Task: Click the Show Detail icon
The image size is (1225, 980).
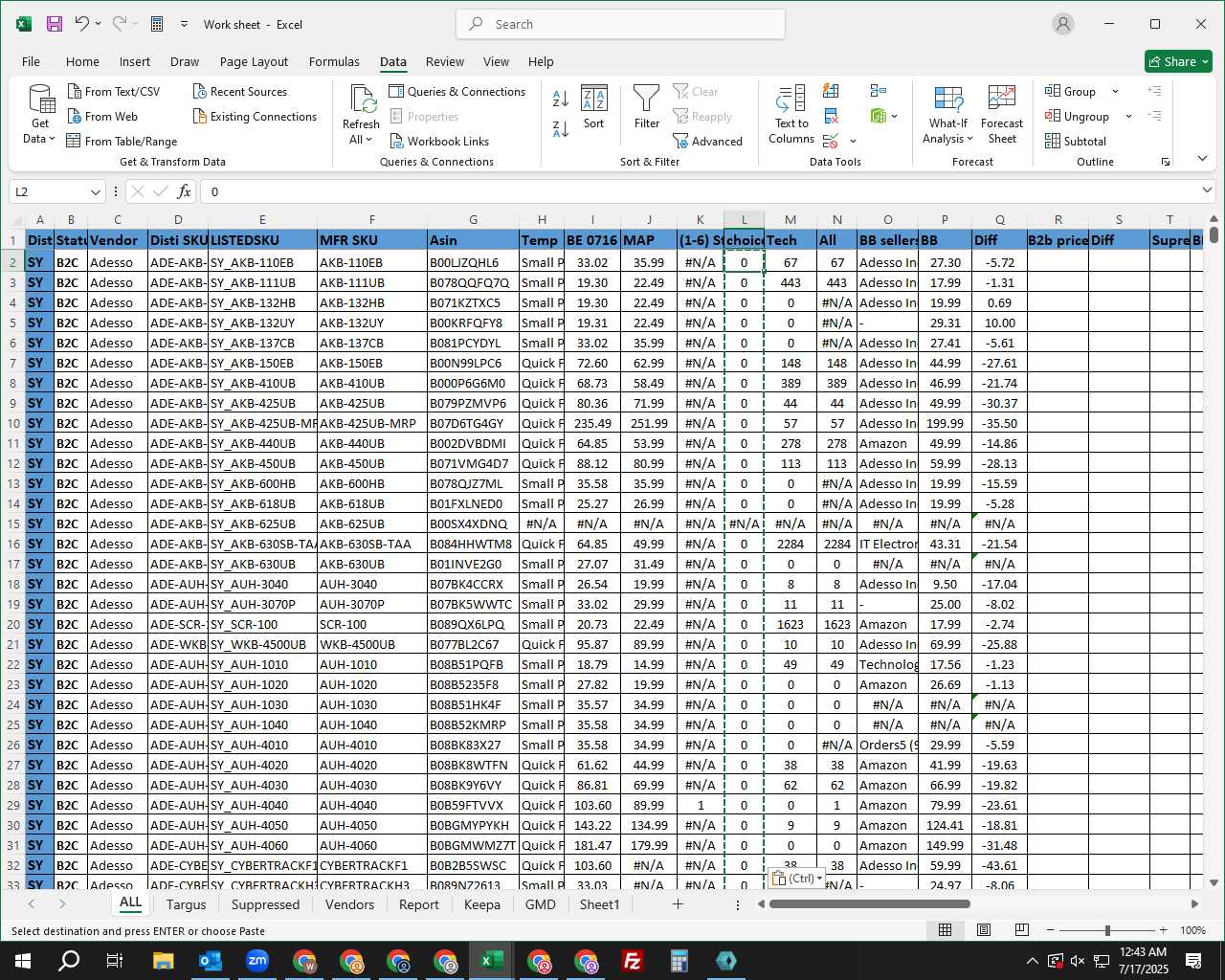Action: [x=1155, y=91]
